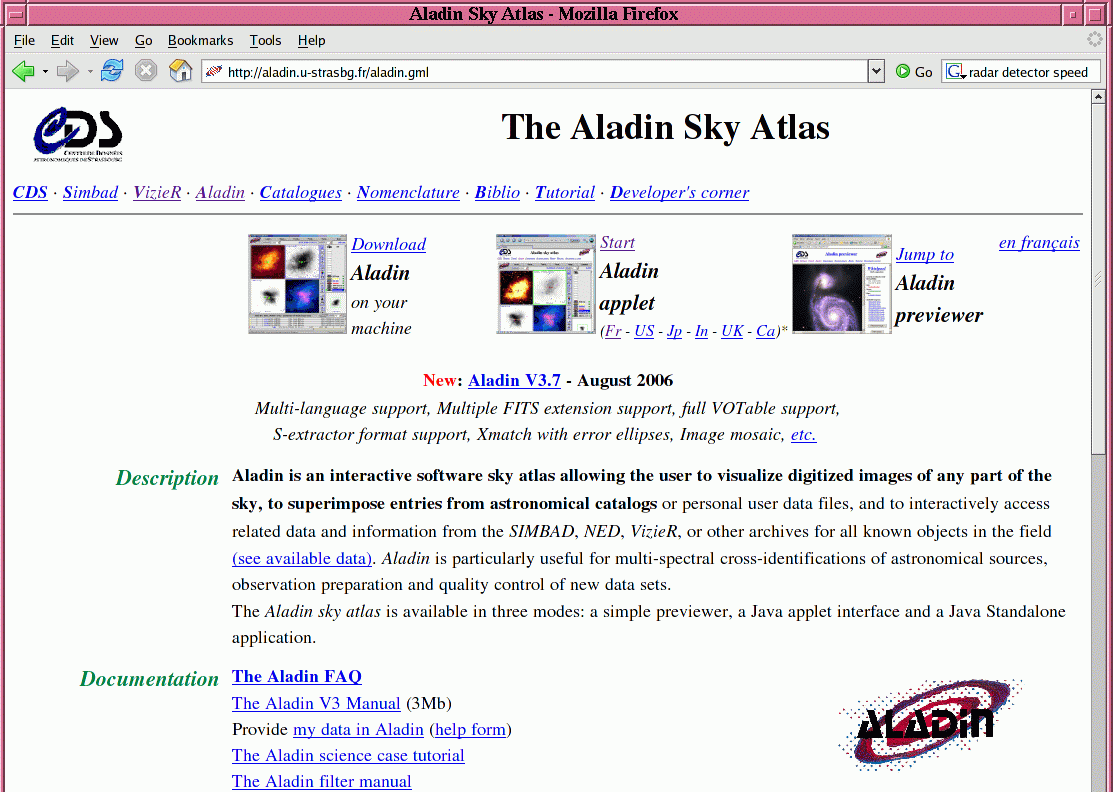Click the green Go button icon
The height and width of the screenshot is (792, 1113).
pos(903,71)
